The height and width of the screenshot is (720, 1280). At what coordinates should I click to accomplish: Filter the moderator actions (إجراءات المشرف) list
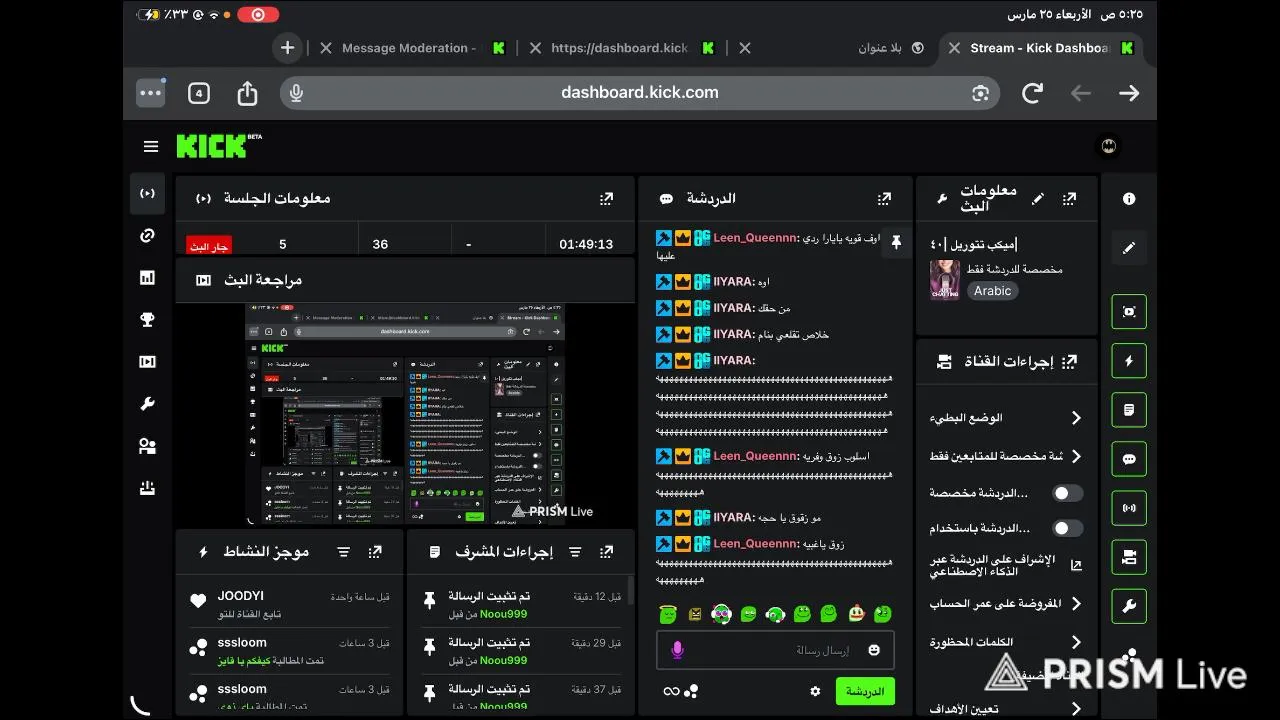(x=575, y=551)
